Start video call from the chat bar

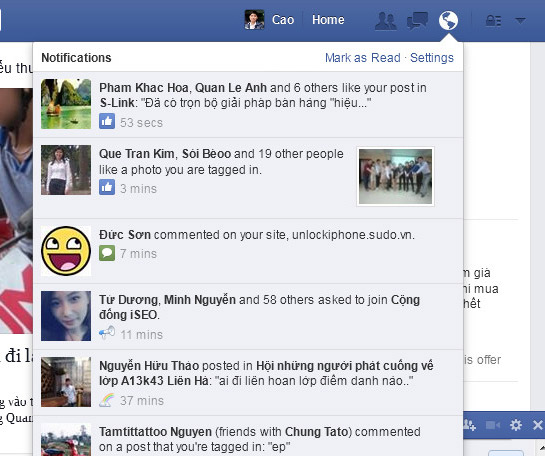click(493, 425)
